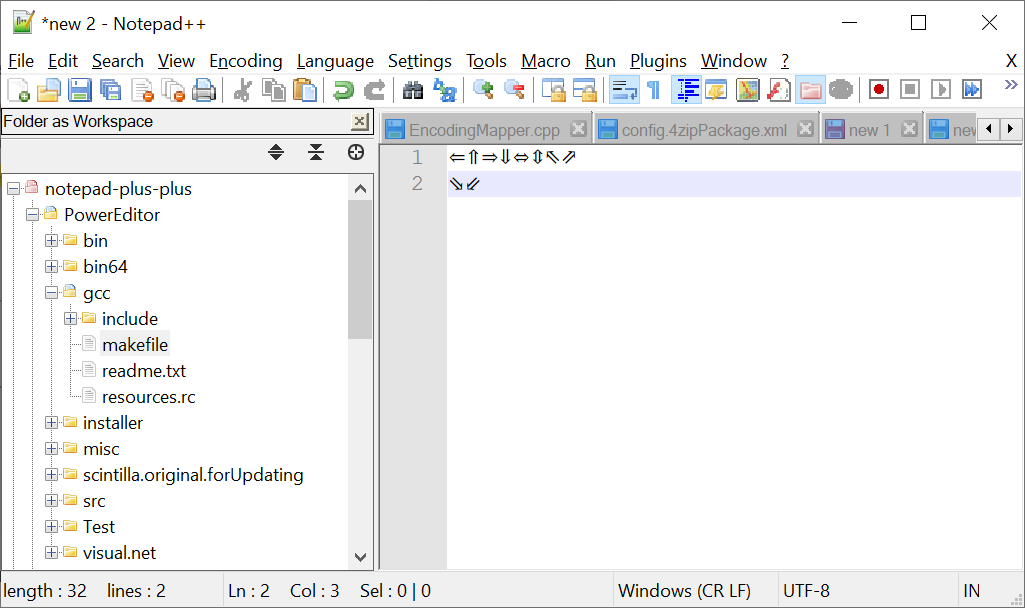Close the current document with the toolbar icon
This screenshot has width=1025, height=608.
[142, 90]
